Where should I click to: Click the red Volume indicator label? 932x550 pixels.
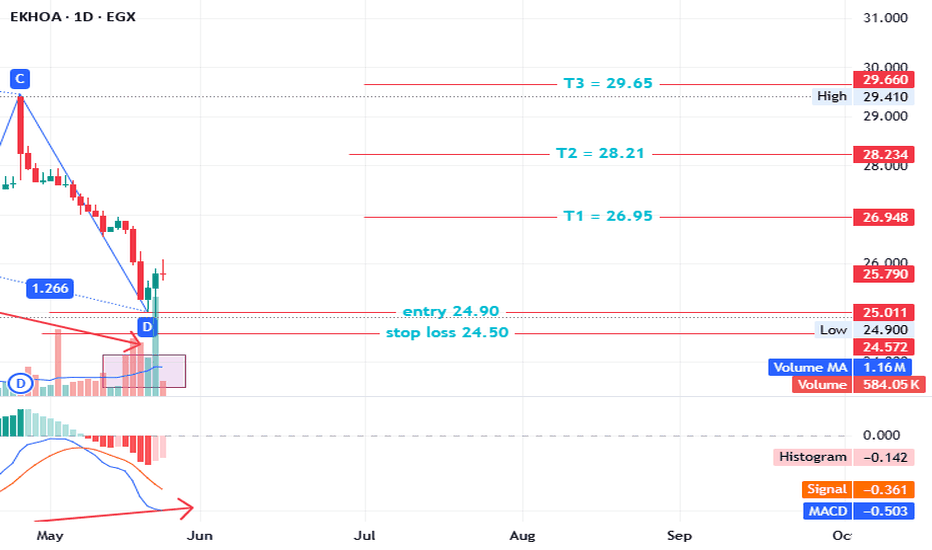(821, 385)
